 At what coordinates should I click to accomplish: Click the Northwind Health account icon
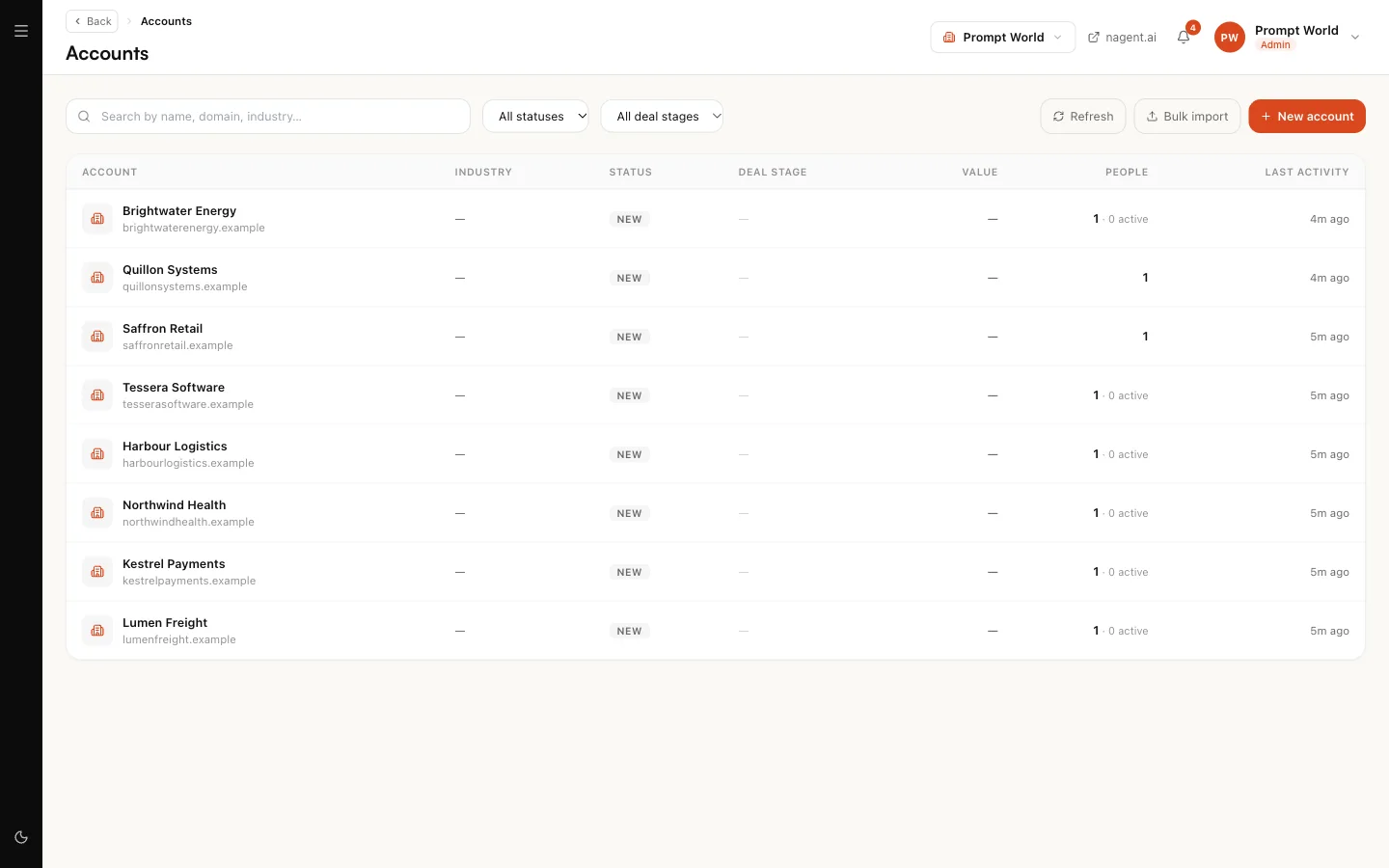97,513
